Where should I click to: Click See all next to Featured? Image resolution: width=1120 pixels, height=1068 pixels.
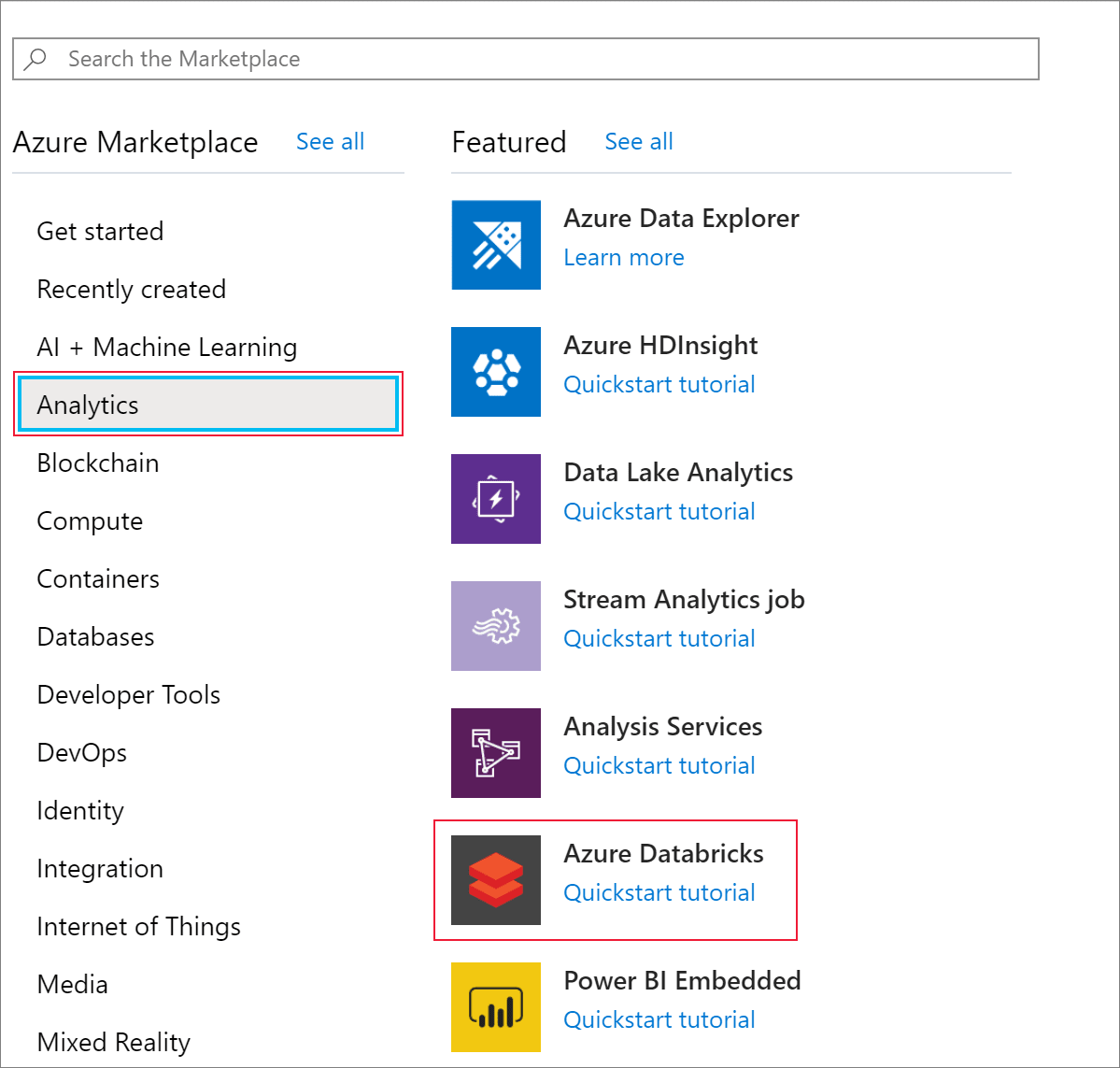[639, 141]
